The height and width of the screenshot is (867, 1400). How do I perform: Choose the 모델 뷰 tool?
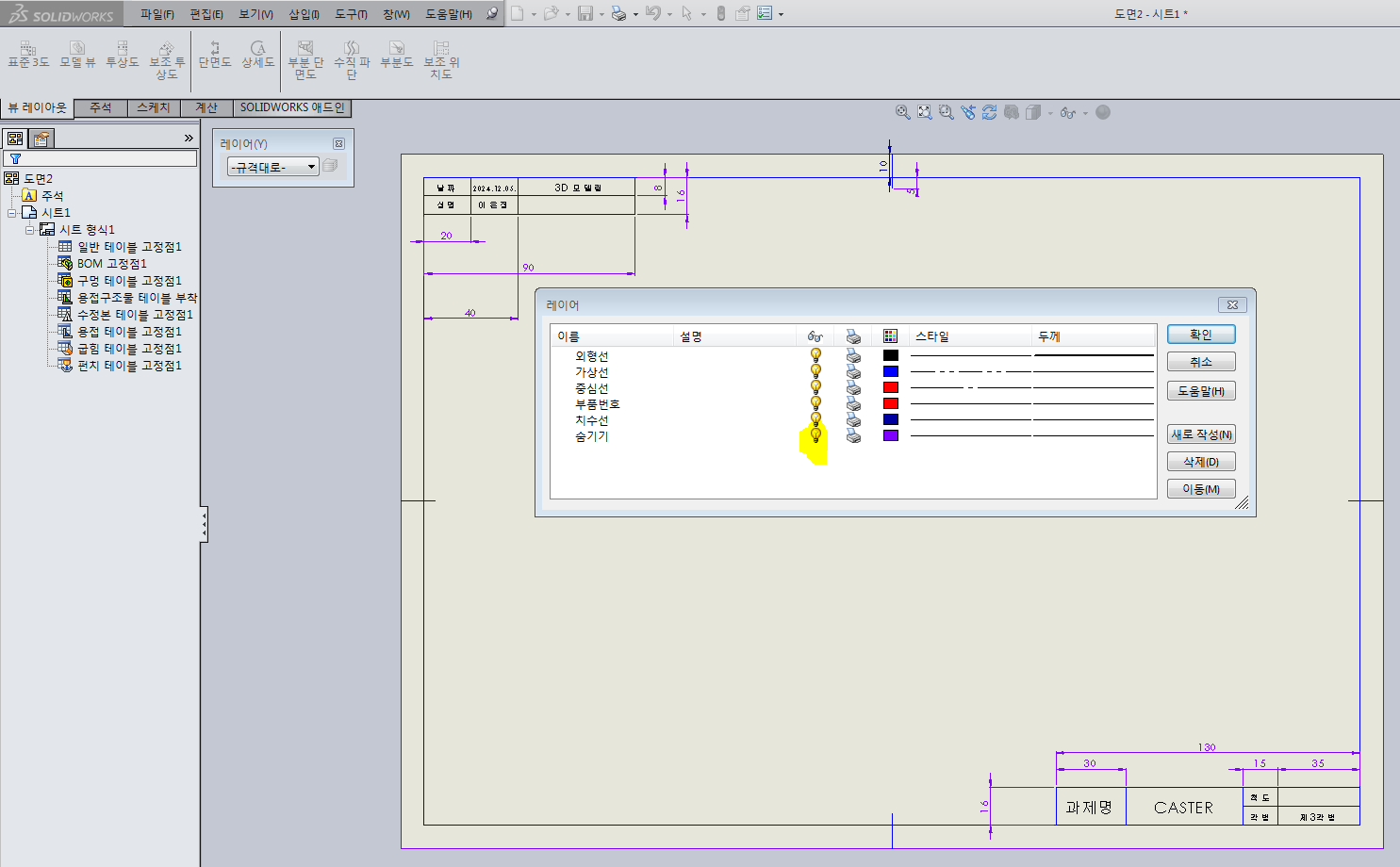tap(77, 54)
